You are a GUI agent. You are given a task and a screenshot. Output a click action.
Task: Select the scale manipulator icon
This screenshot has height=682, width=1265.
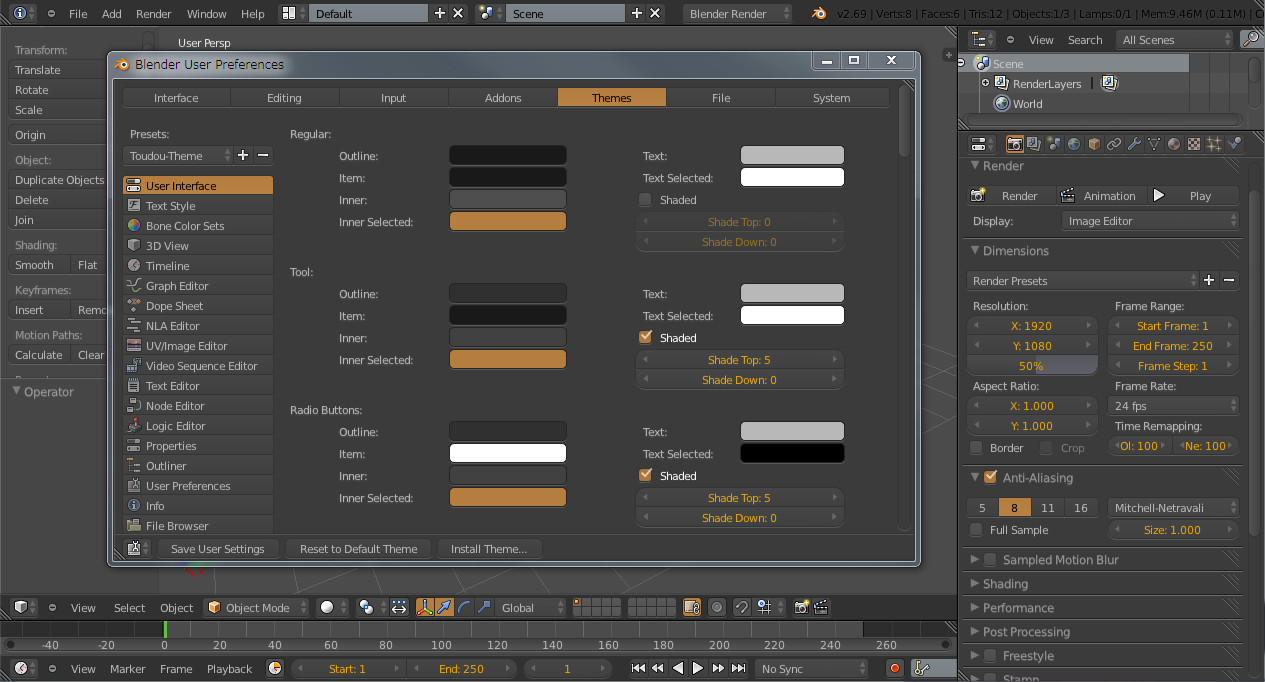point(484,607)
